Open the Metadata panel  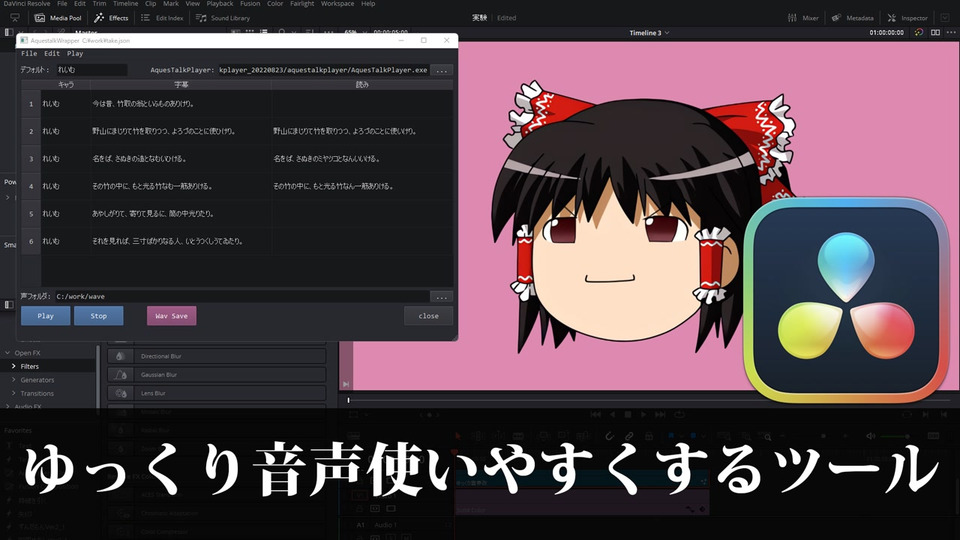click(x=852, y=18)
